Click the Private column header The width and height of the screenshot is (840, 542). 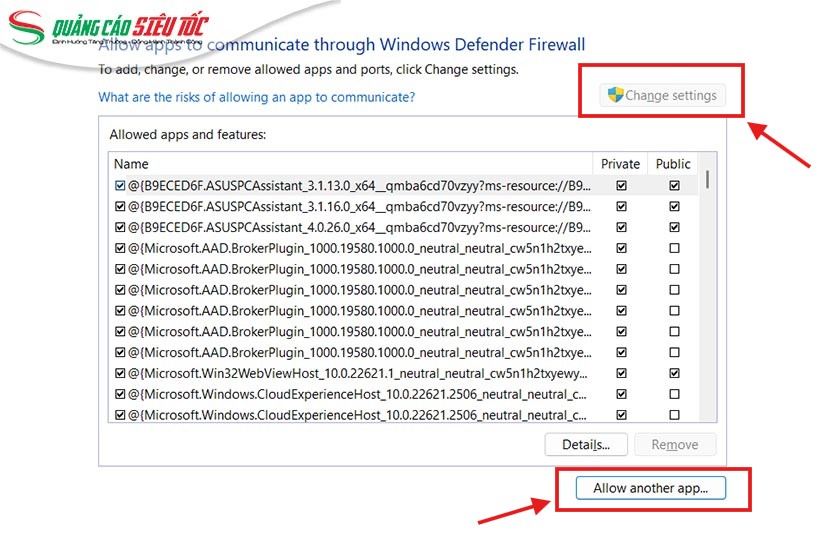click(620, 164)
